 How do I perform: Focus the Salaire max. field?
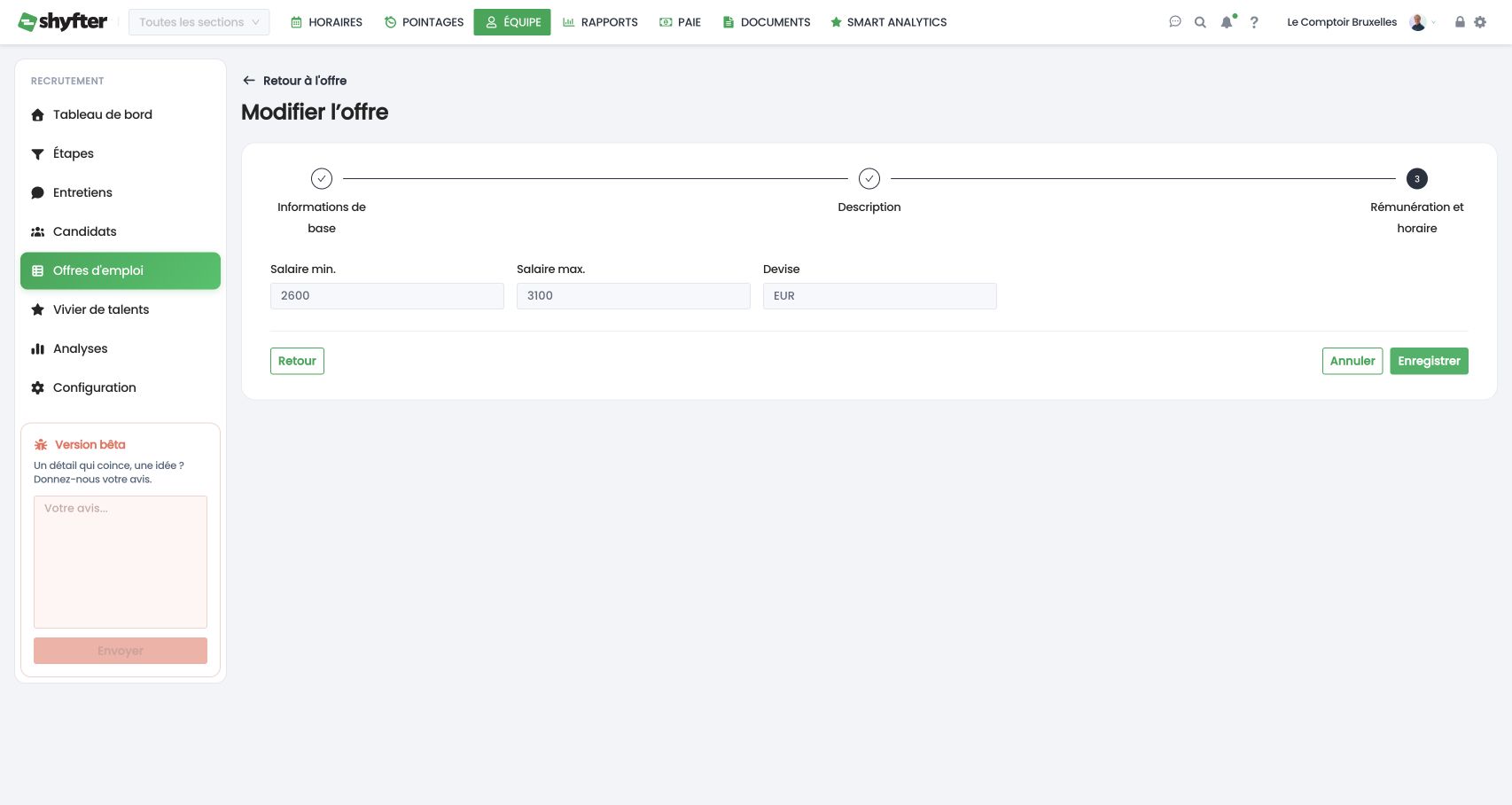point(634,296)
